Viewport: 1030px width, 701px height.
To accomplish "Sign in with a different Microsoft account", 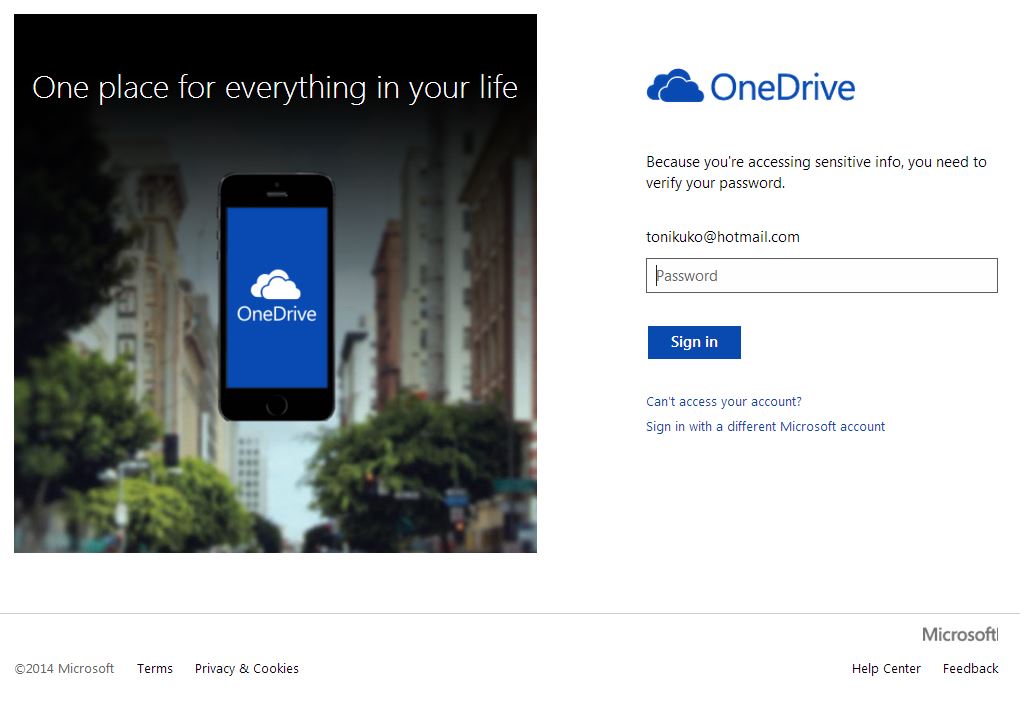I will pyautogui.click(x=765, y=427).
